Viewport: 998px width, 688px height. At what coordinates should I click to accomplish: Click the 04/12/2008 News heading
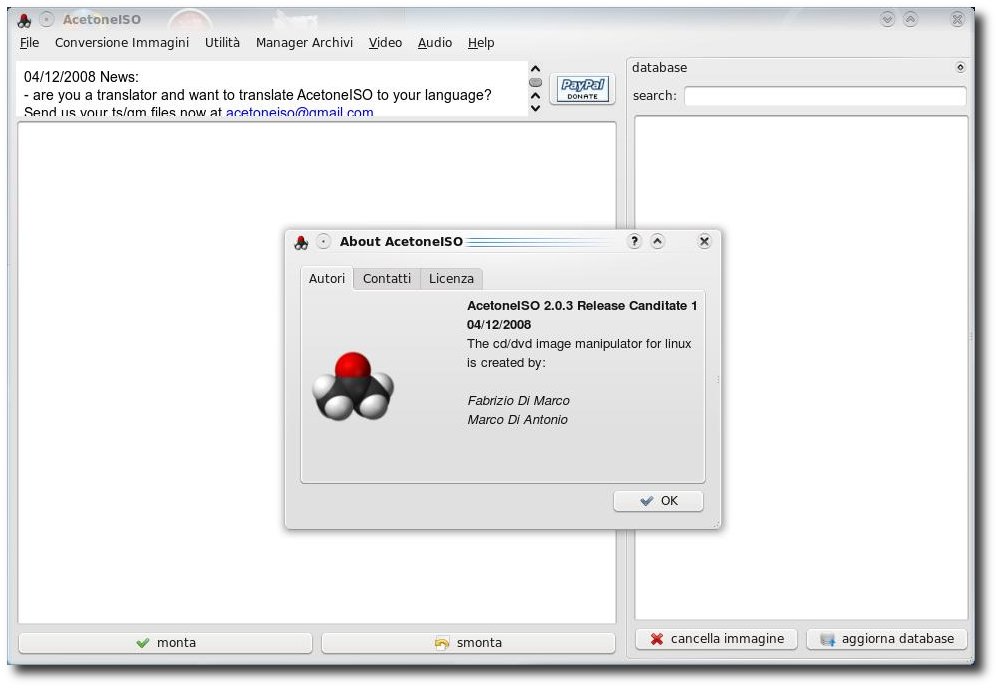(81, 77)
